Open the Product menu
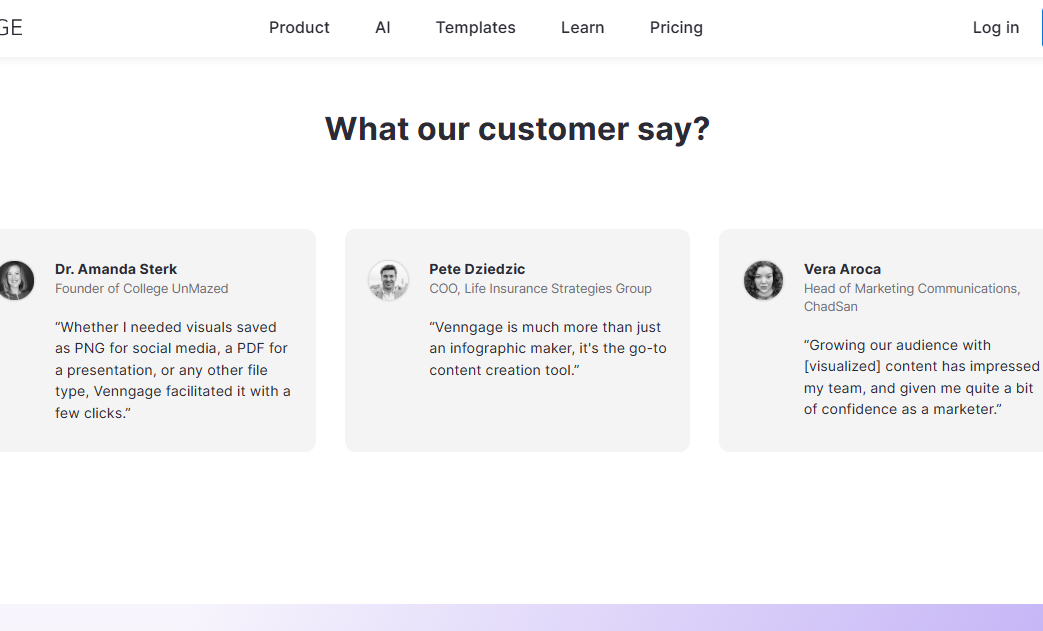This screenshot has height=631, width=1043. click(x=299, y=27)
